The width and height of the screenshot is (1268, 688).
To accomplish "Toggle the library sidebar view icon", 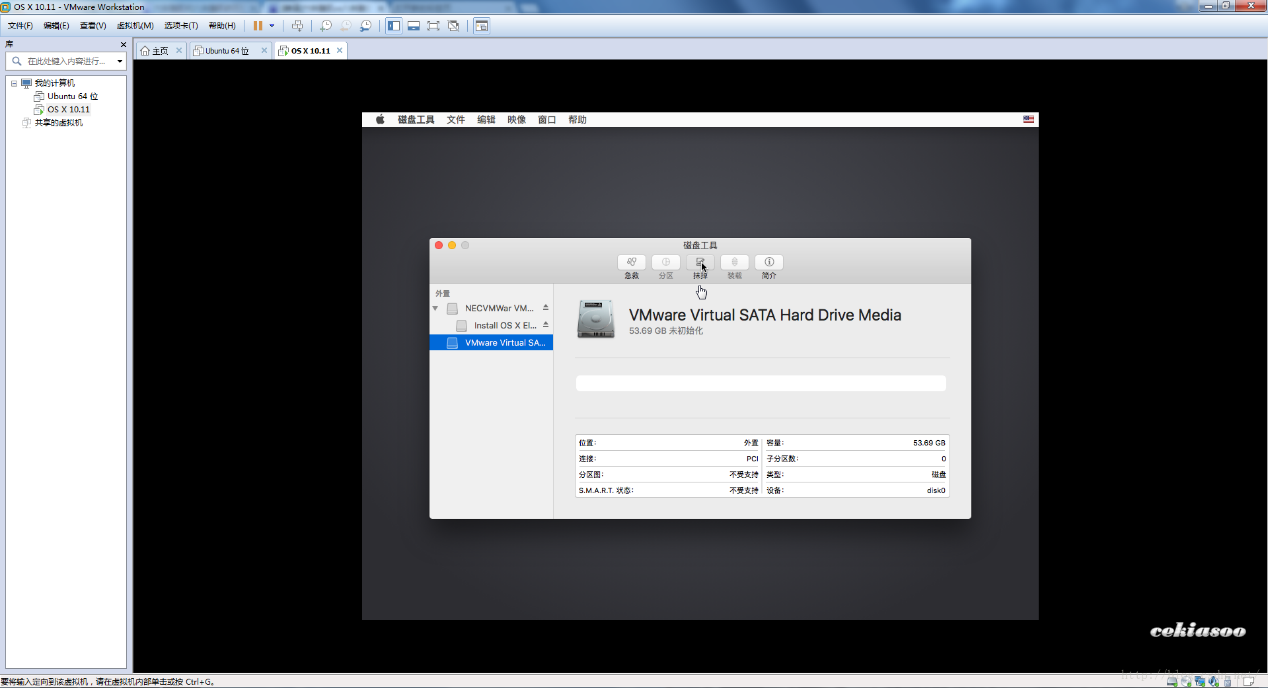I will point(394,25).
